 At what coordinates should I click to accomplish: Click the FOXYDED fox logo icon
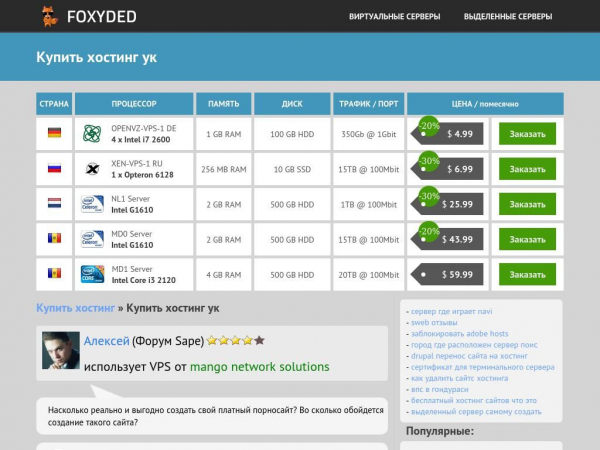[49, 16]
